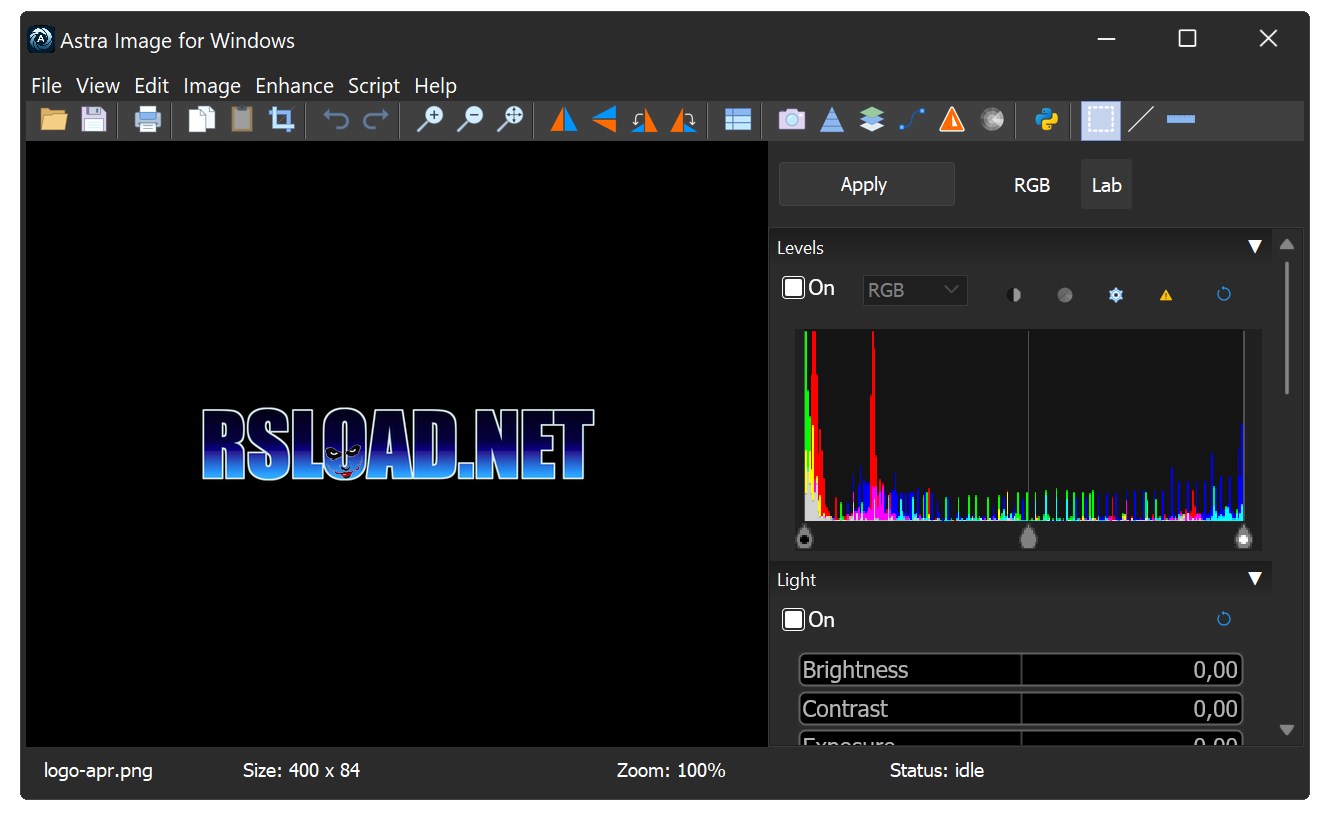Enable the Light On checkbox

click(x=793, y=620)
